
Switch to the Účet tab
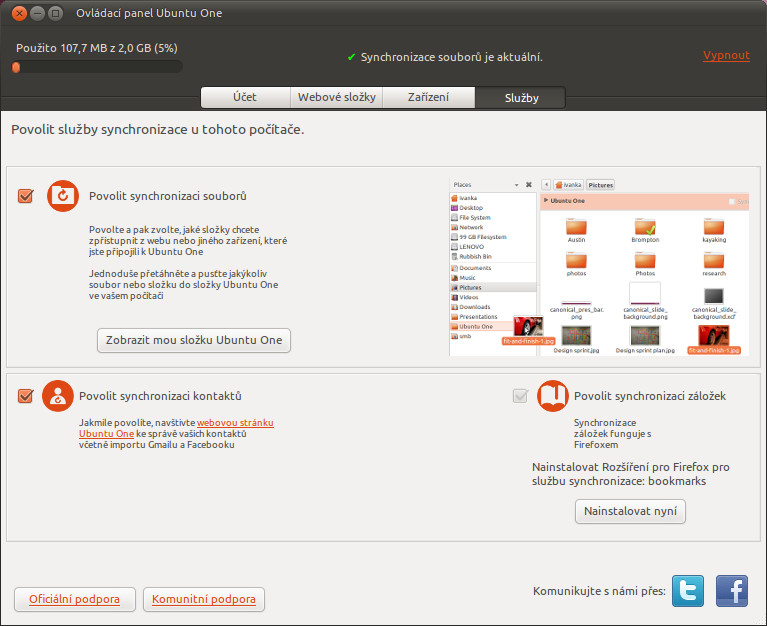244,97
